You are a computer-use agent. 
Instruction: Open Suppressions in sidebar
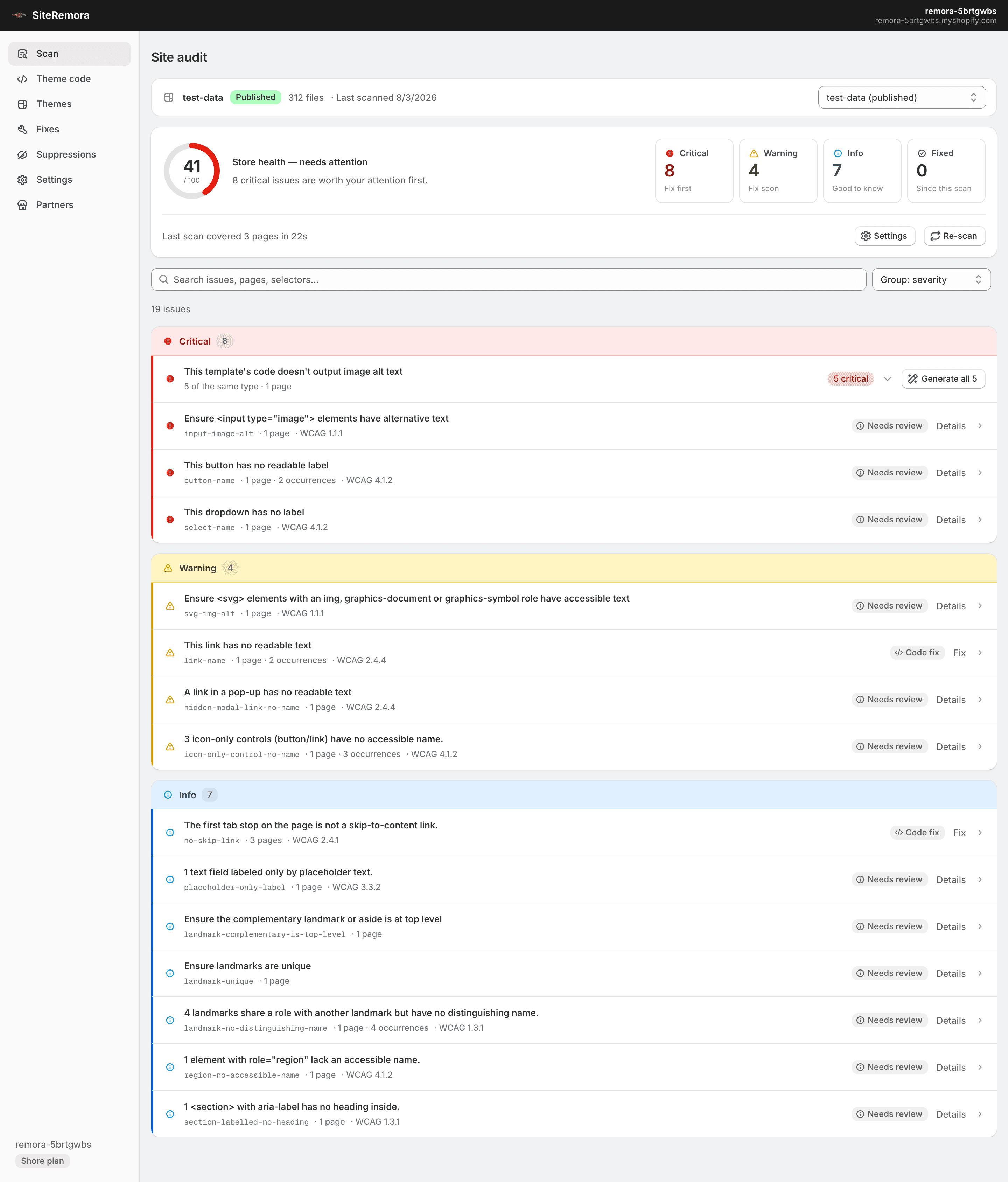[x=70, y=154]
